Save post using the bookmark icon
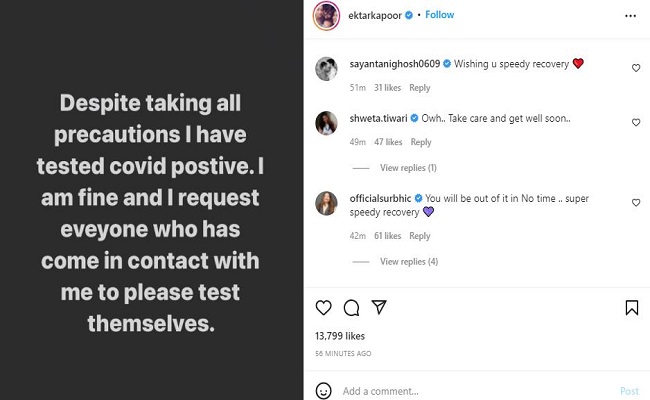 point(631,307)
